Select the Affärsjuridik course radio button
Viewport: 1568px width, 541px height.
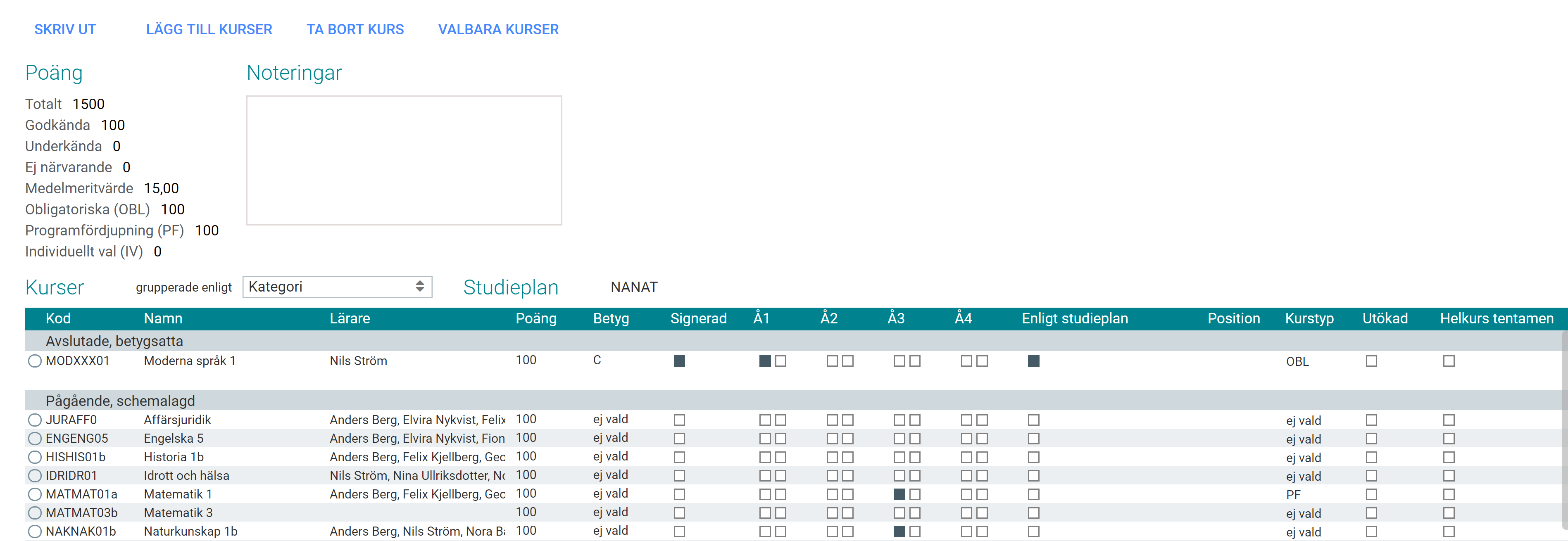point(35,420)
